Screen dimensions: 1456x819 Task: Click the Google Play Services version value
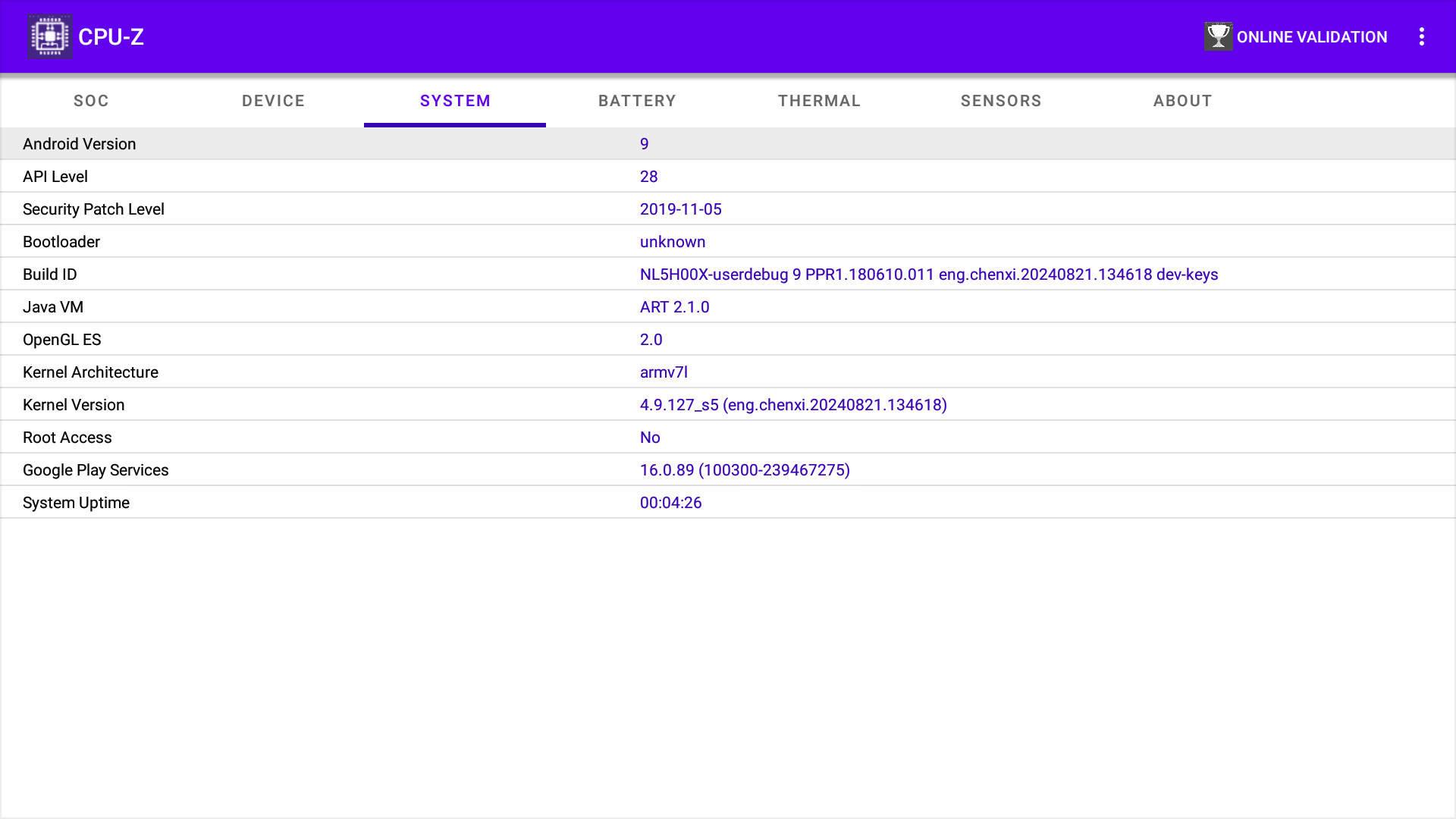(744, 470)
